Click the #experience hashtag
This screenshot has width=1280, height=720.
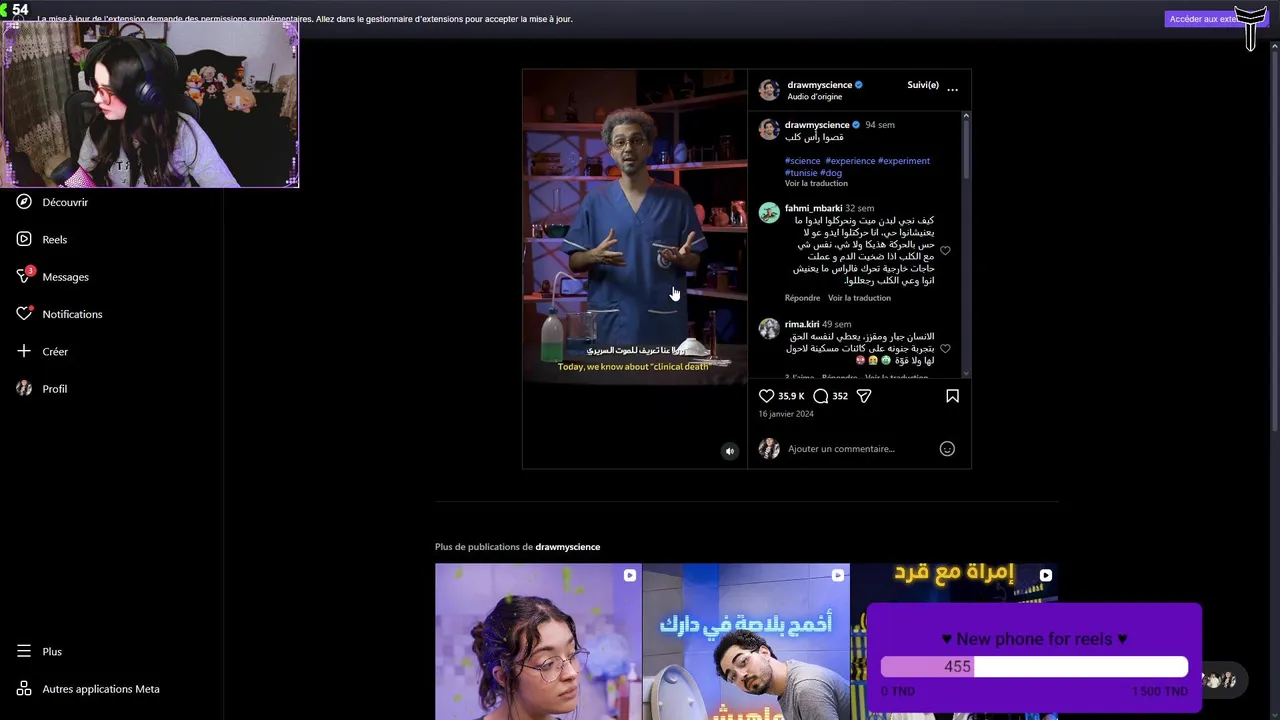[850, 161]
